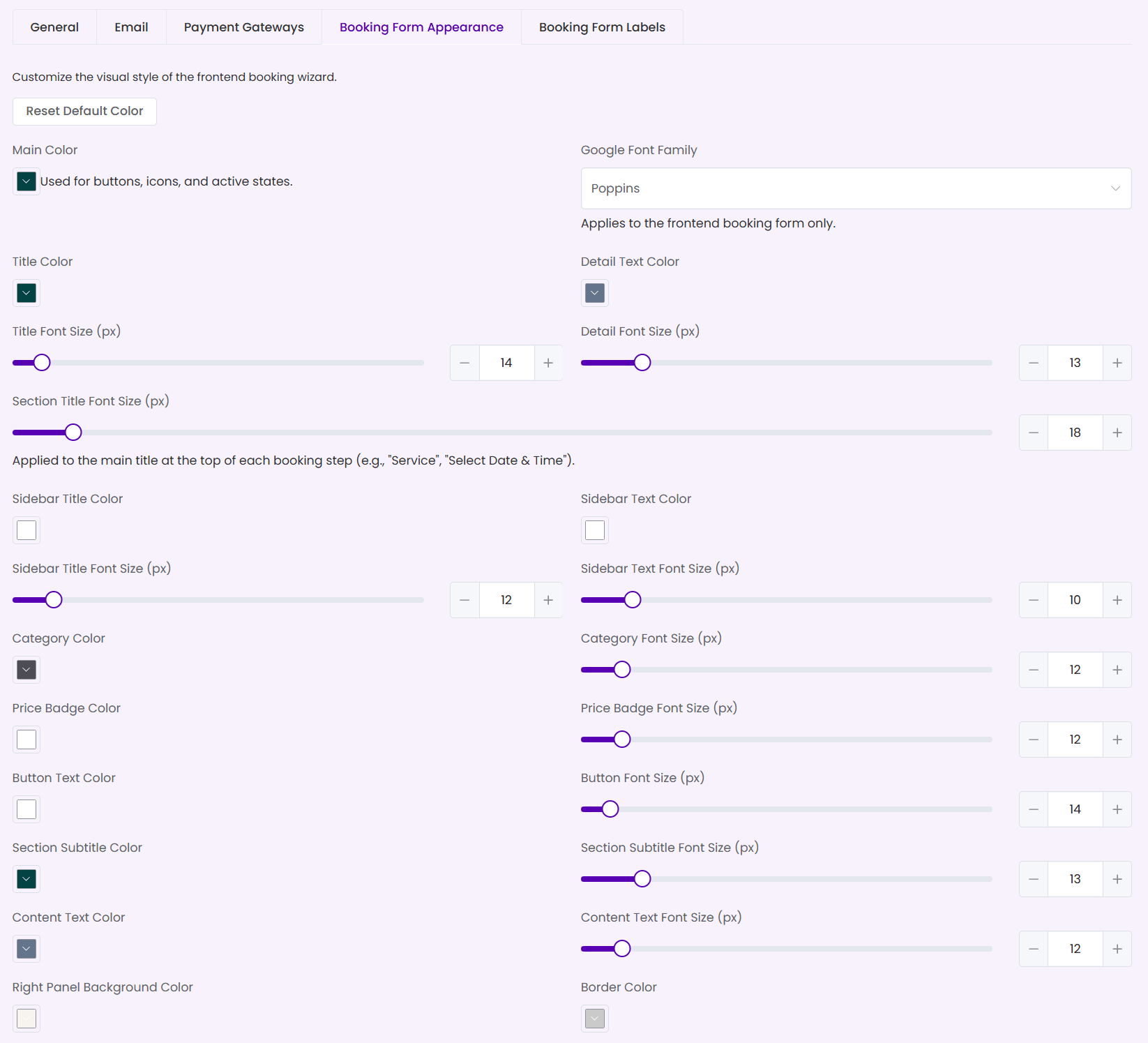Screen dimensions: 1148x1043
Task: Open the Content Text Color picker
Action: [x=27, y=949]
